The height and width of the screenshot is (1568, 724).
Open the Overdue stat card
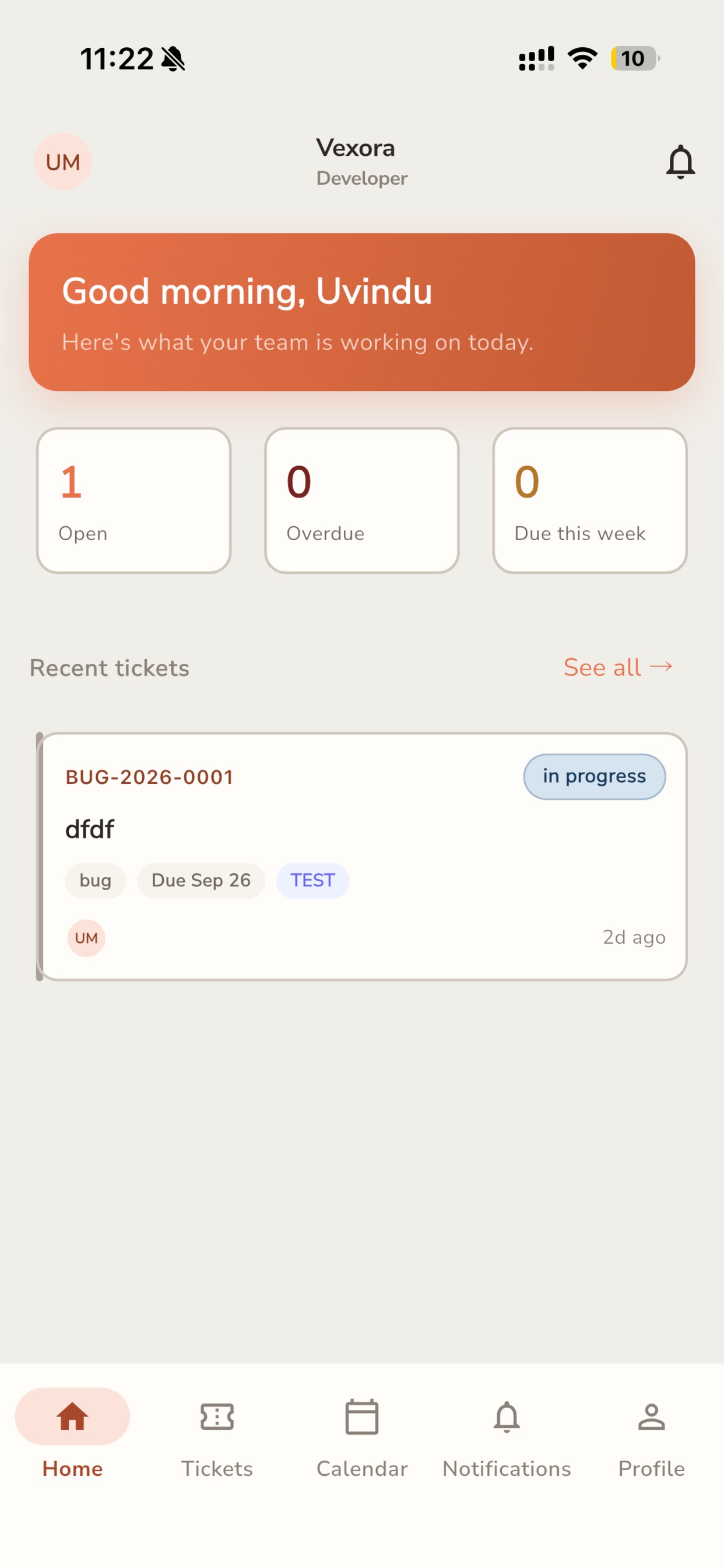click(362, 501)
